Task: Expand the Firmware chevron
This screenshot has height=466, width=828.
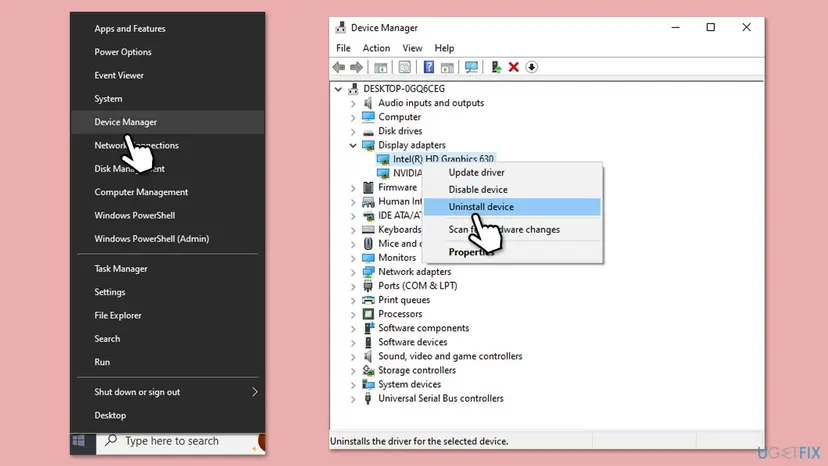Action: 353,188
